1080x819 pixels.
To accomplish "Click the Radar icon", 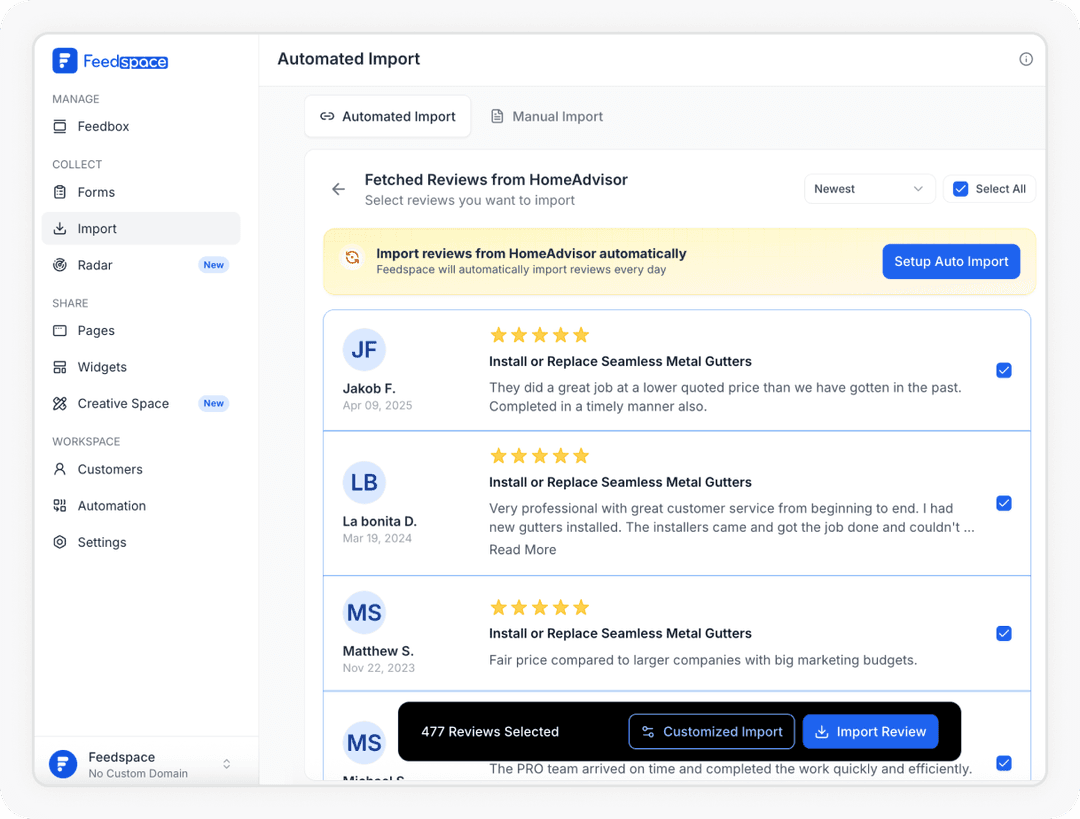I will (60, 265).
